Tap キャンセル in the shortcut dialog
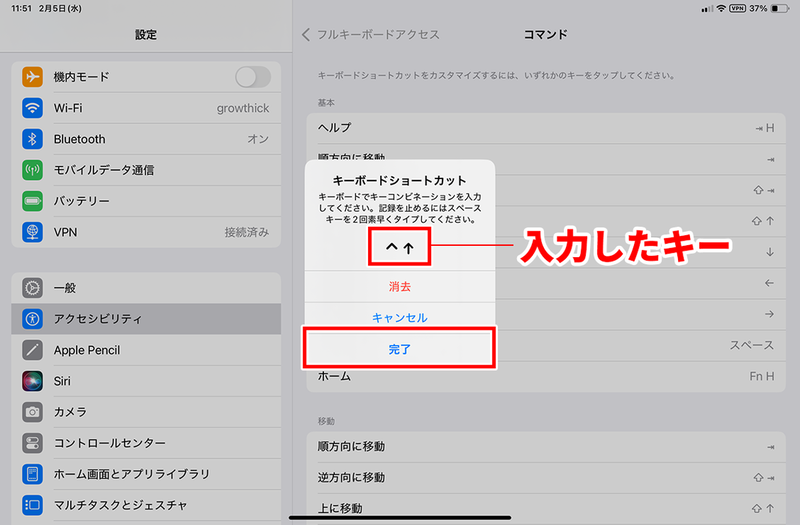The width and height of the screenshot is (800, 525). [x=399, y=318]
